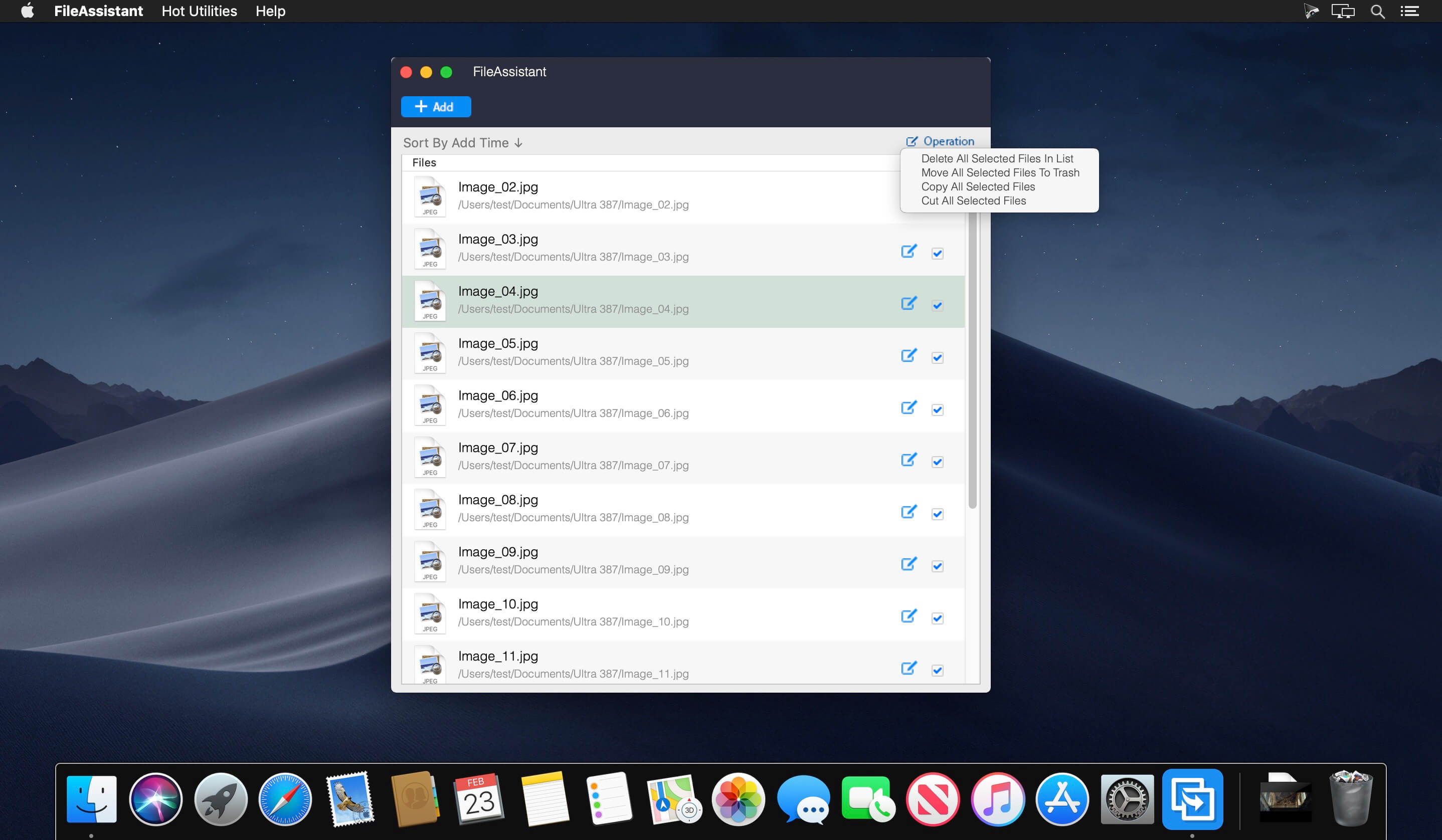Open the displays icon in menu bar
Image resolution: width=1442 pixels, height=840 pixels.
(x=1342, y=12)
